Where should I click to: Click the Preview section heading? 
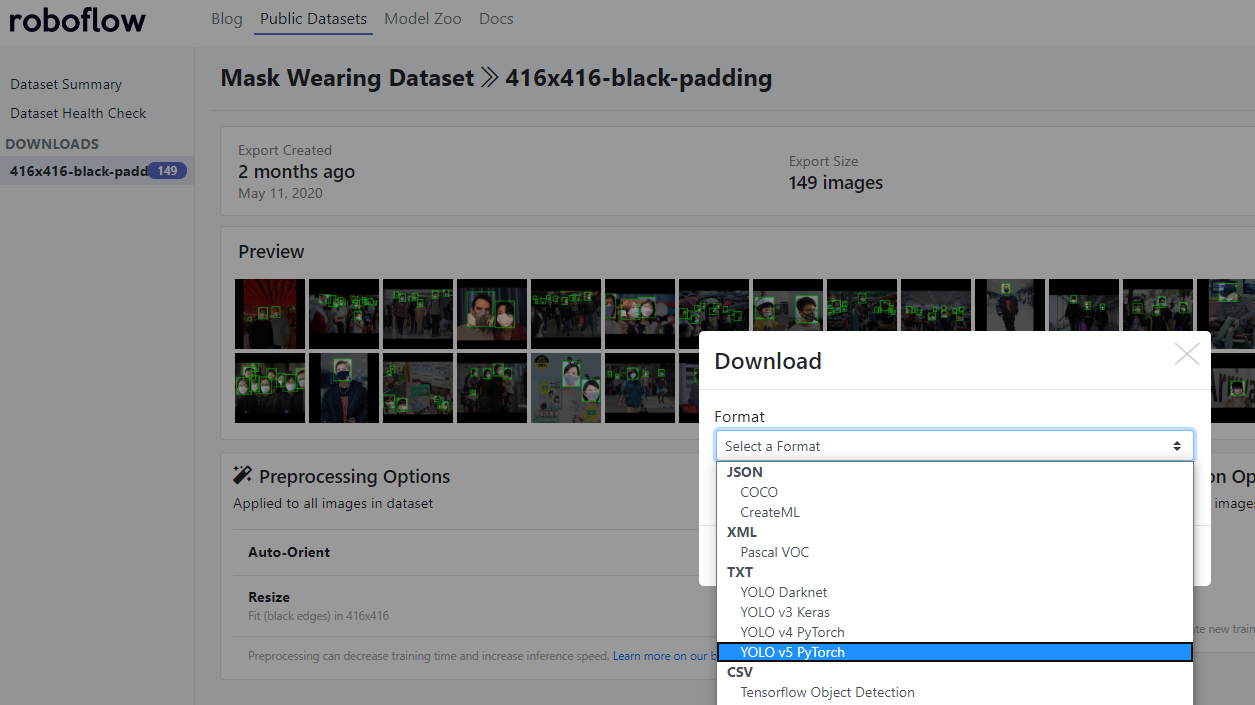click(271, 252)
